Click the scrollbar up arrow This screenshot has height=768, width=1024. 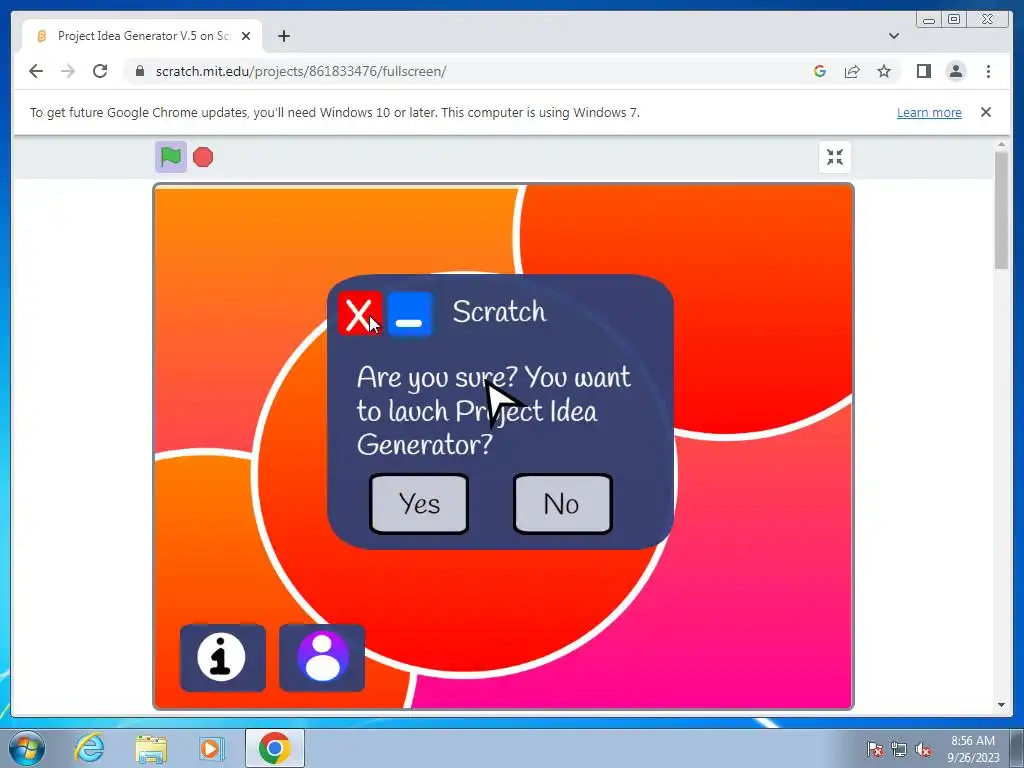(1002, 144)
